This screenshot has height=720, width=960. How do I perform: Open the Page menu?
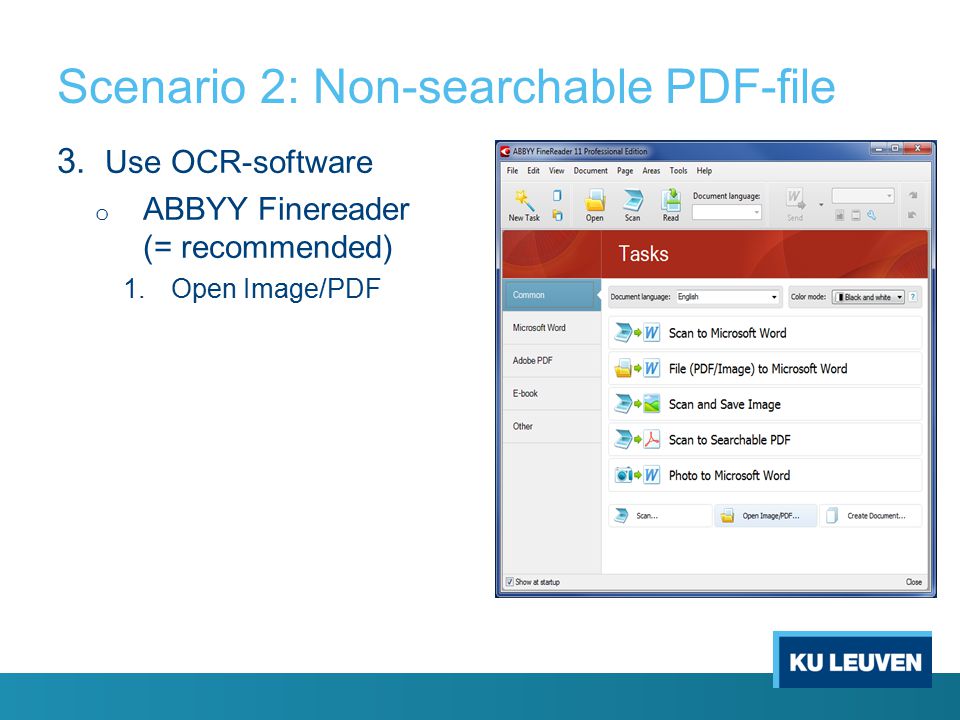tap(625, 171)
